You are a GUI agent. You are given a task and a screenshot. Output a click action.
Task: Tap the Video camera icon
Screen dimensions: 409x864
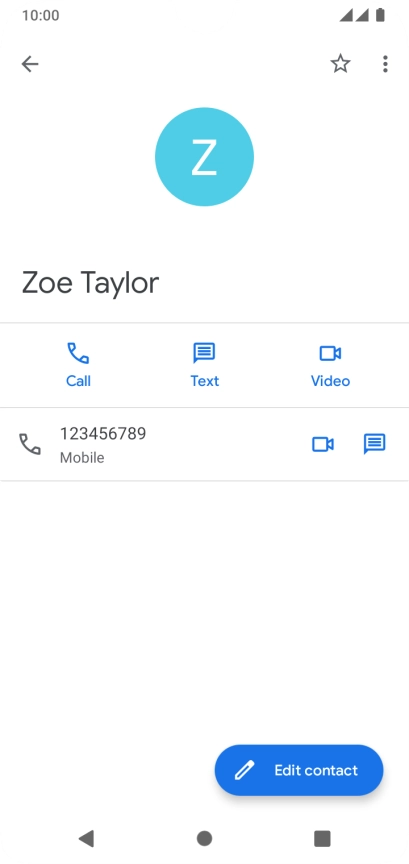330,353
